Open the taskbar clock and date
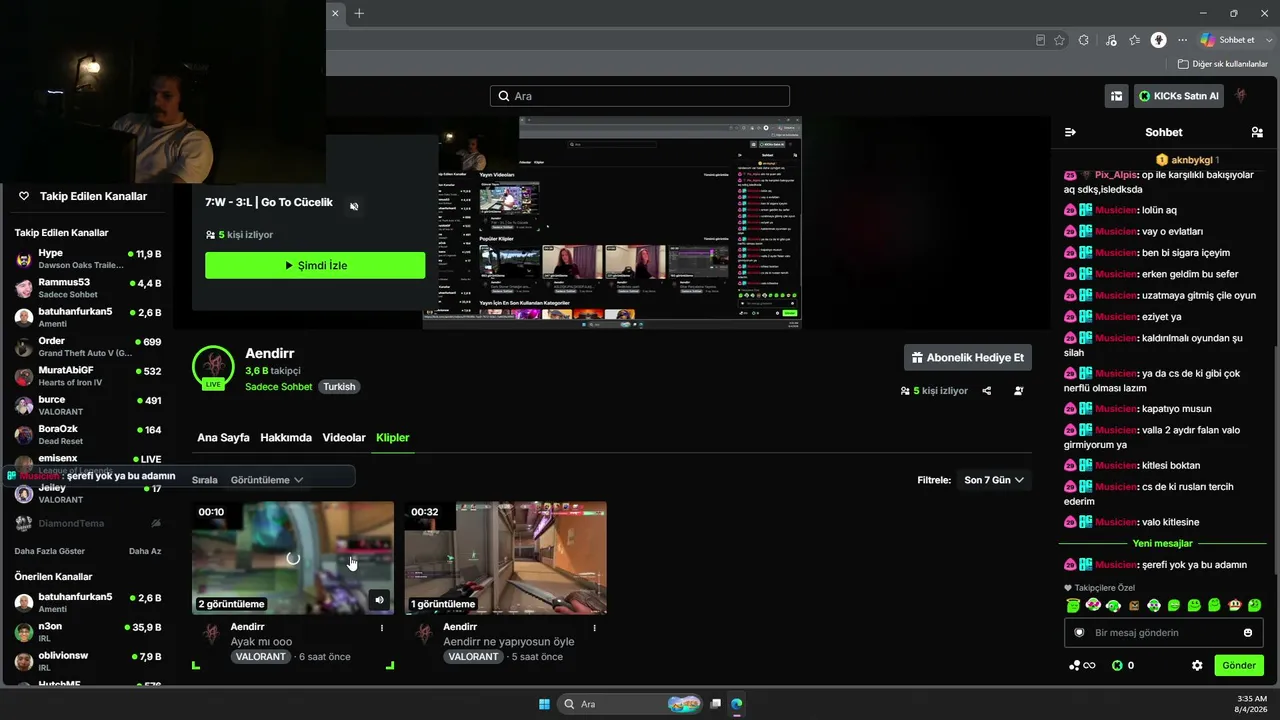The height and width of the screenshot is (720, 1280). click(x=1252, y=704)
